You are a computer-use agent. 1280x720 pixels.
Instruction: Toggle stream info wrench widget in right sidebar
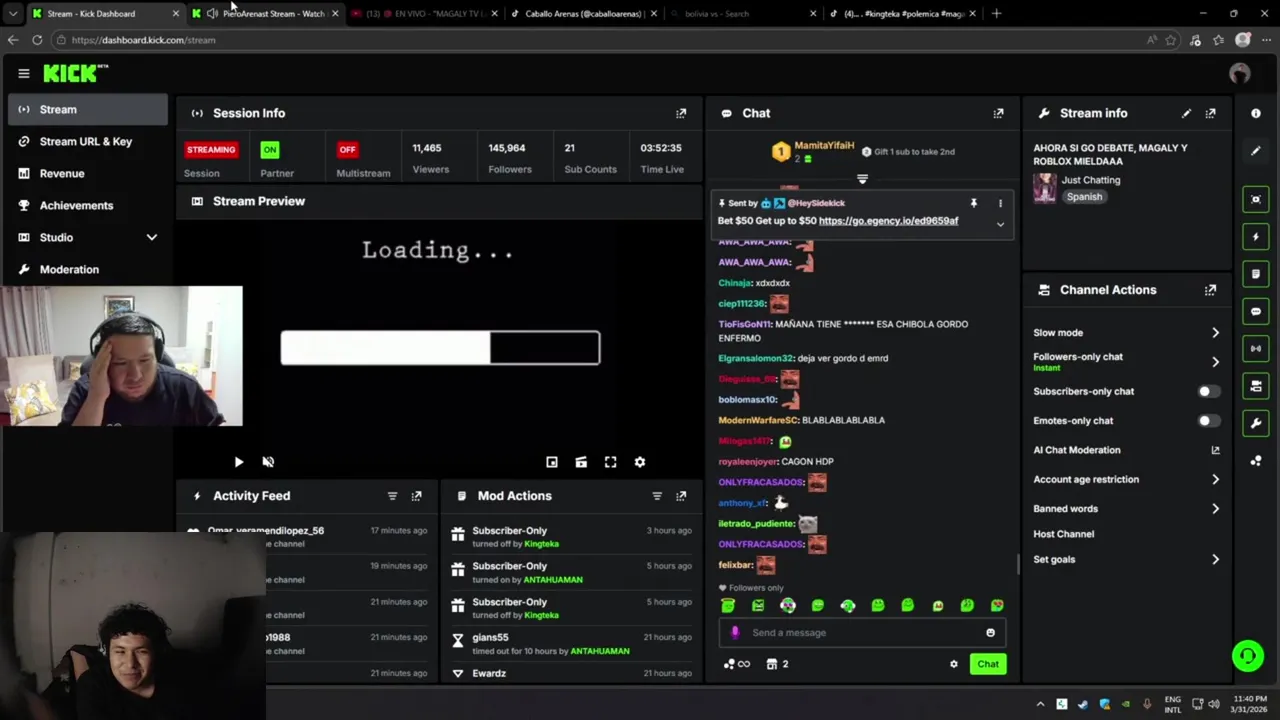1256,423
